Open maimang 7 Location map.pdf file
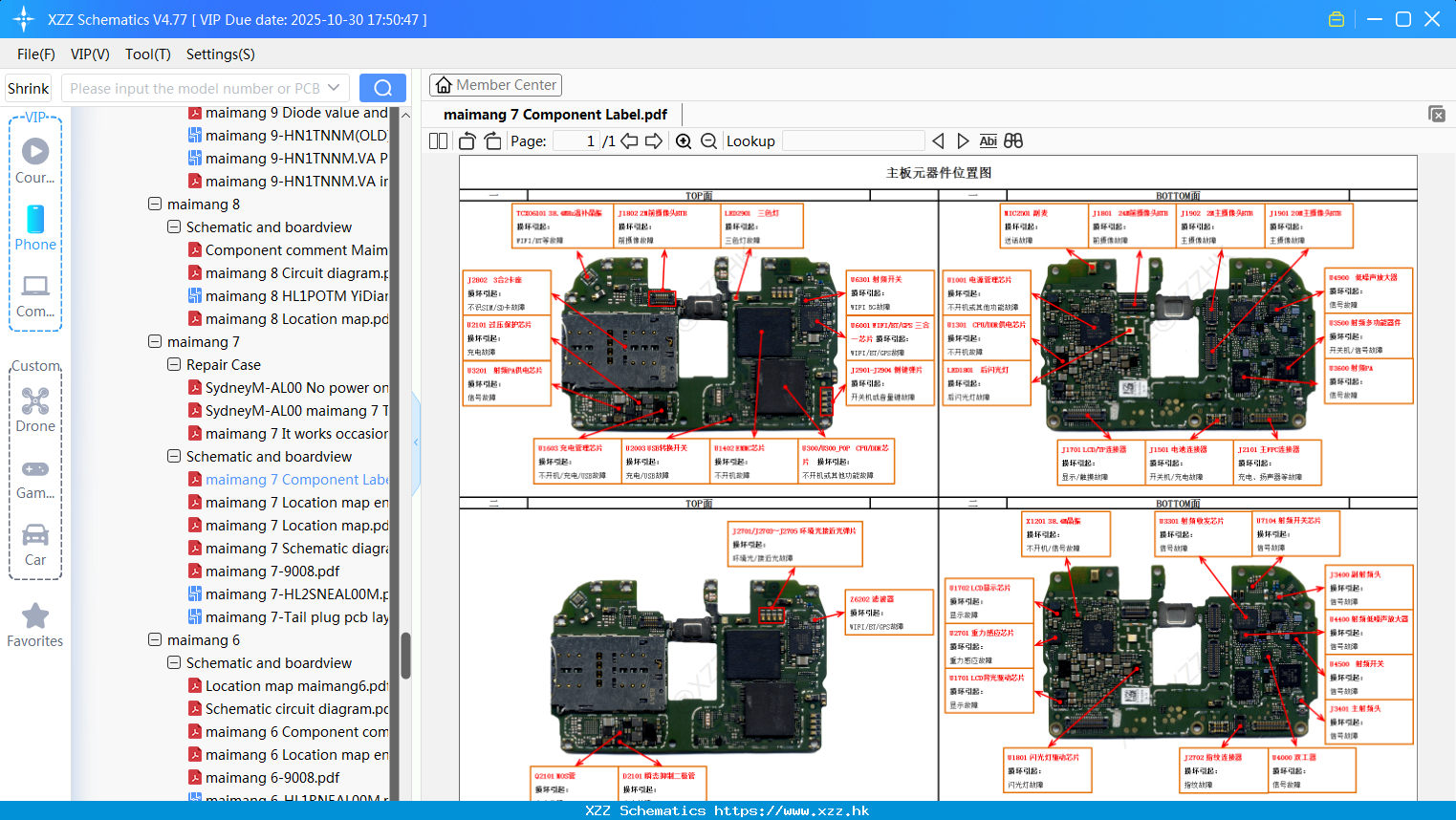 [x=297, y=526]
